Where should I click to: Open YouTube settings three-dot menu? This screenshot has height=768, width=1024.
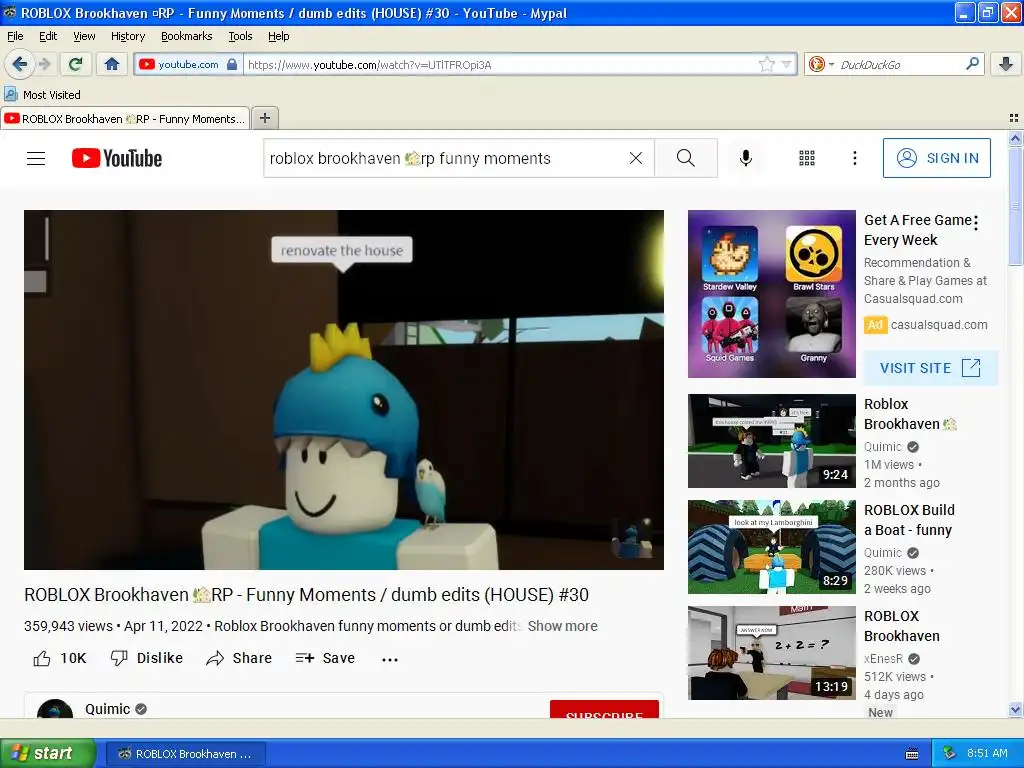855,158
